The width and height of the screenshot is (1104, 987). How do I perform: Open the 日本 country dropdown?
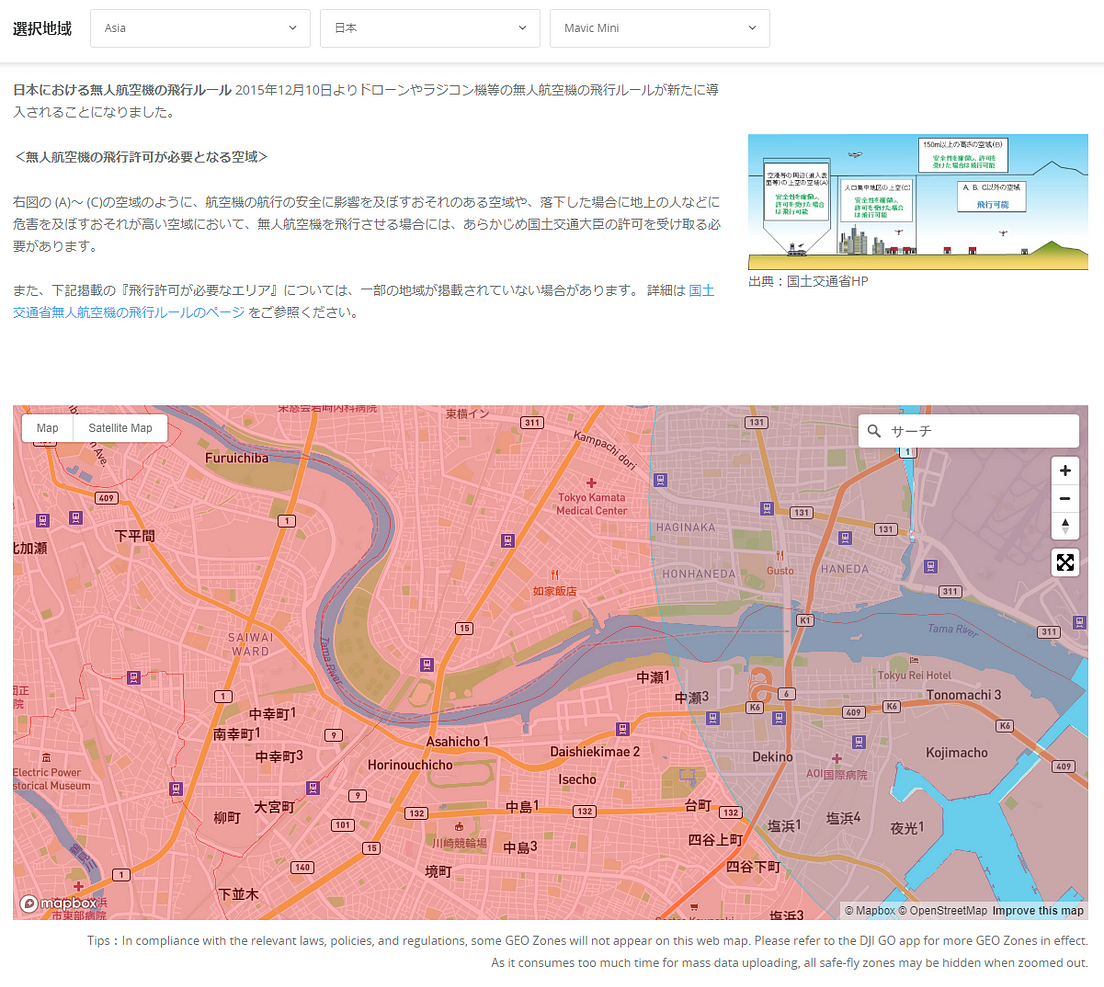tap(429, 28)
